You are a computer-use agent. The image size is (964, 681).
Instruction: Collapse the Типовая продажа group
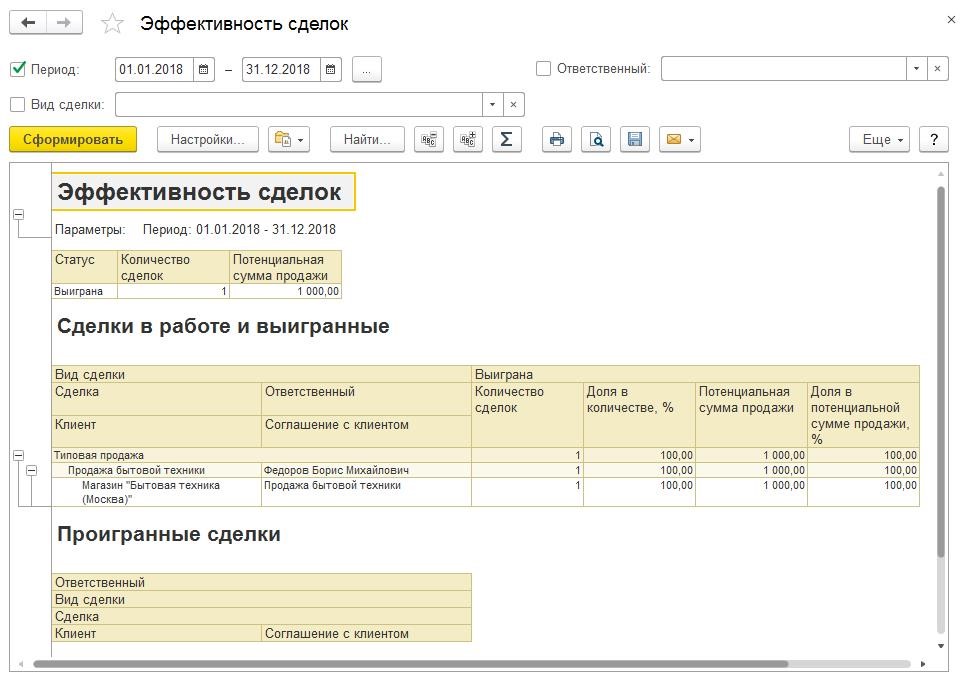pos(18,455)
